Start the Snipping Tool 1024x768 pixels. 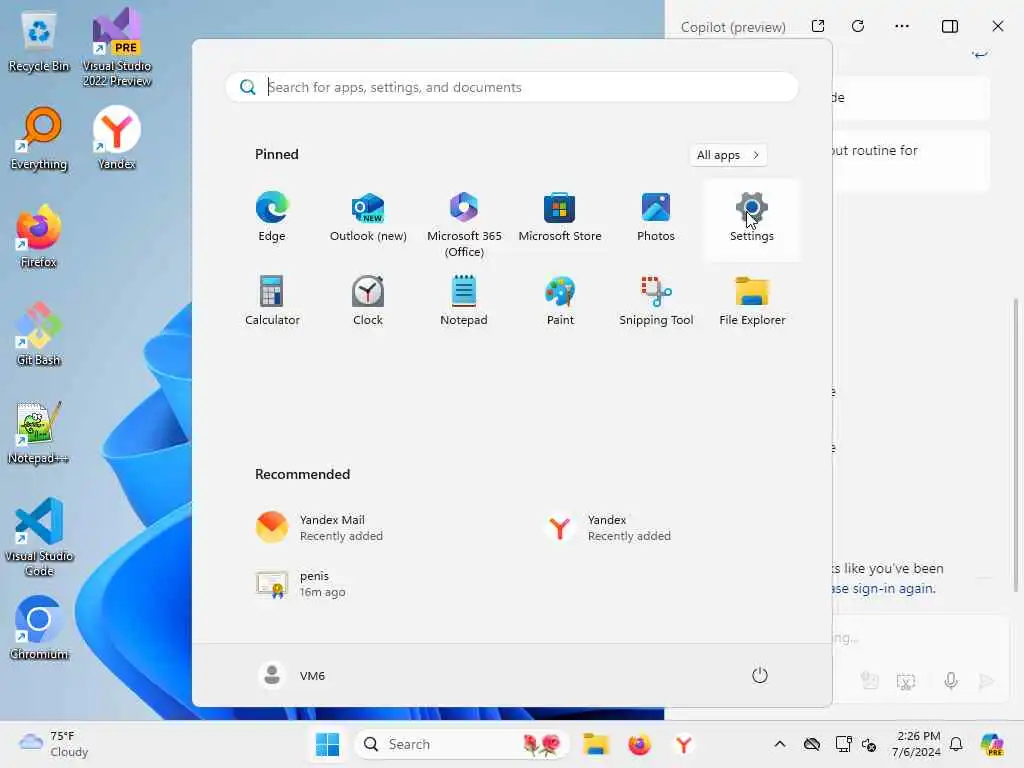656,301
